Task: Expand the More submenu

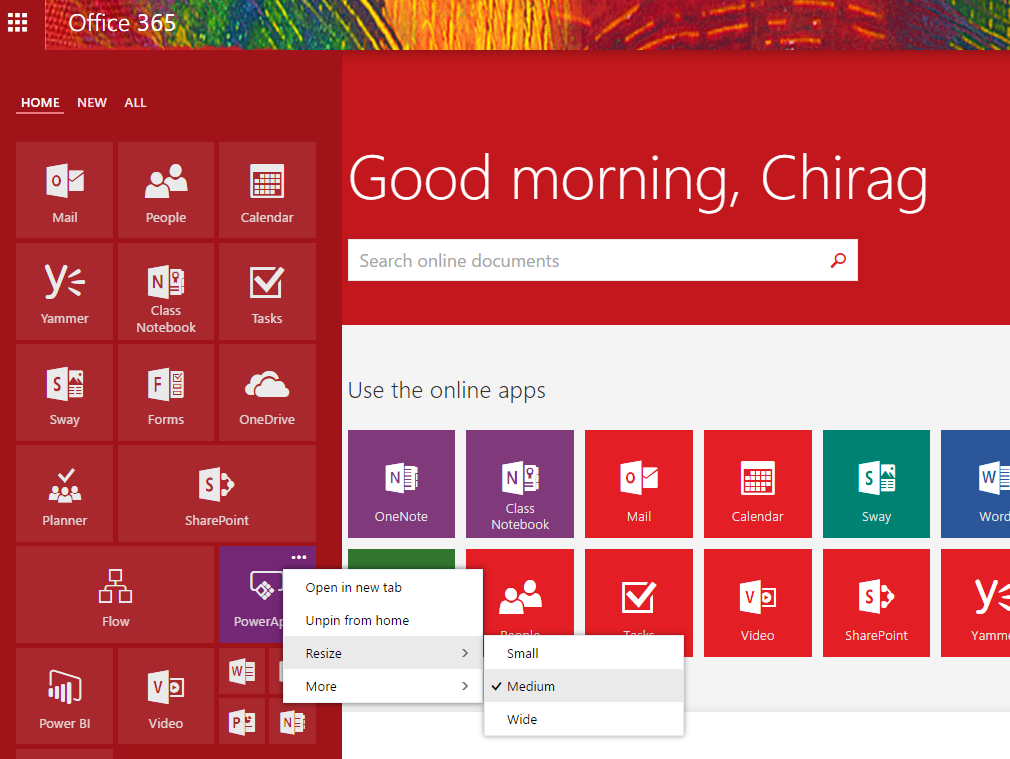Action: (x=383, y=686)
